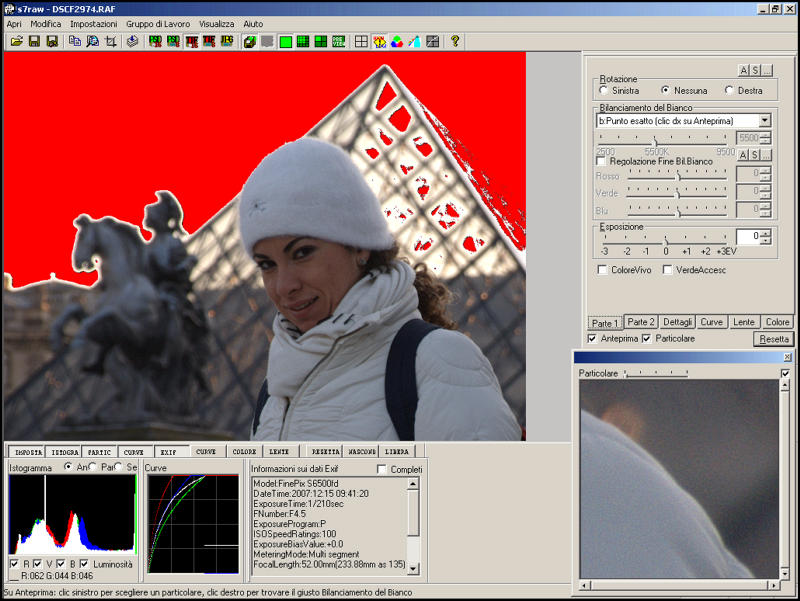The height and width of the screenshot is (601, 800).
Task: Click the open folder toolbar icon
Action: tap(17, 41)
